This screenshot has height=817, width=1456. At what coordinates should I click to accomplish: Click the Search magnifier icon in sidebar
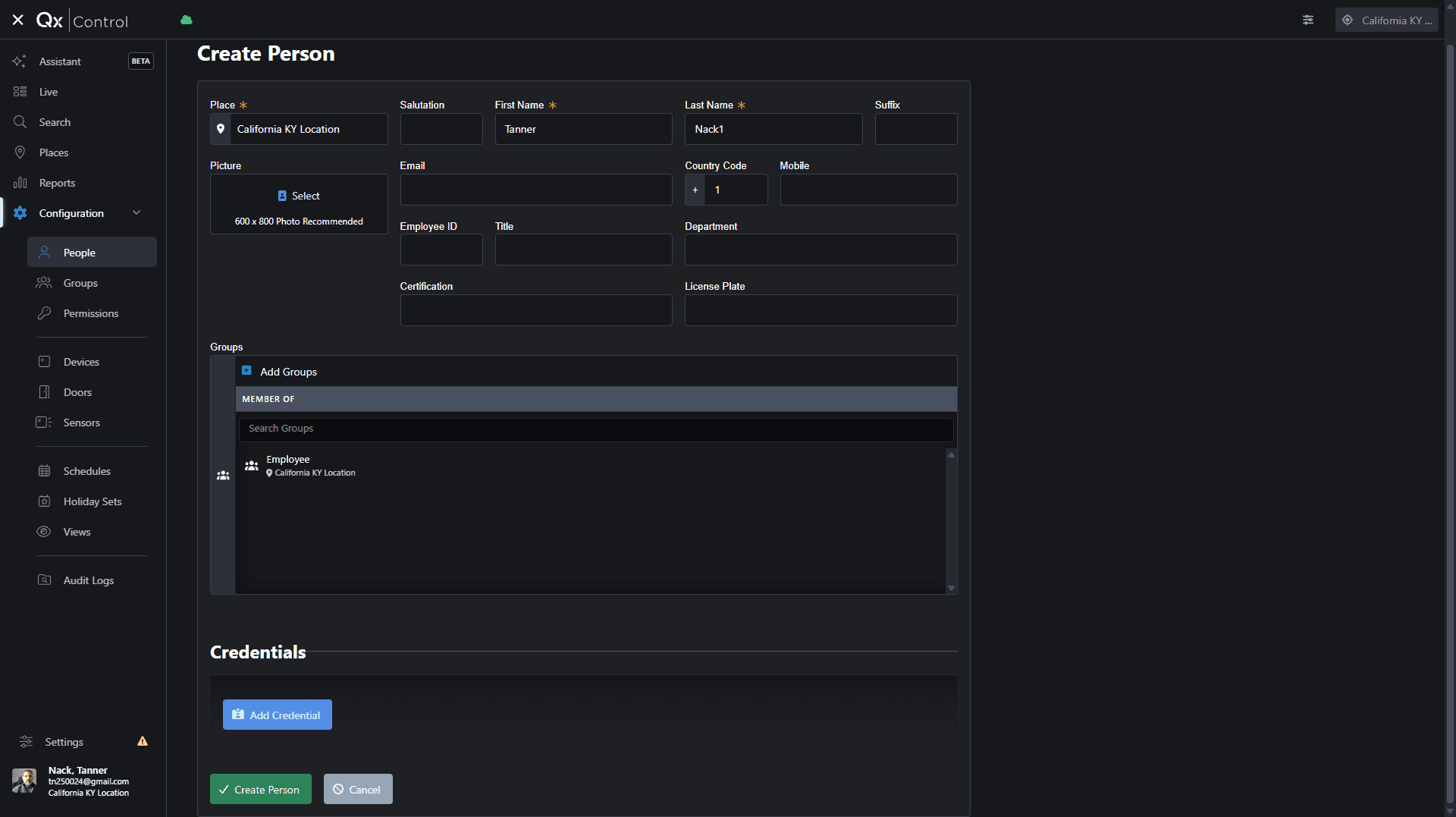coord(20,122)
